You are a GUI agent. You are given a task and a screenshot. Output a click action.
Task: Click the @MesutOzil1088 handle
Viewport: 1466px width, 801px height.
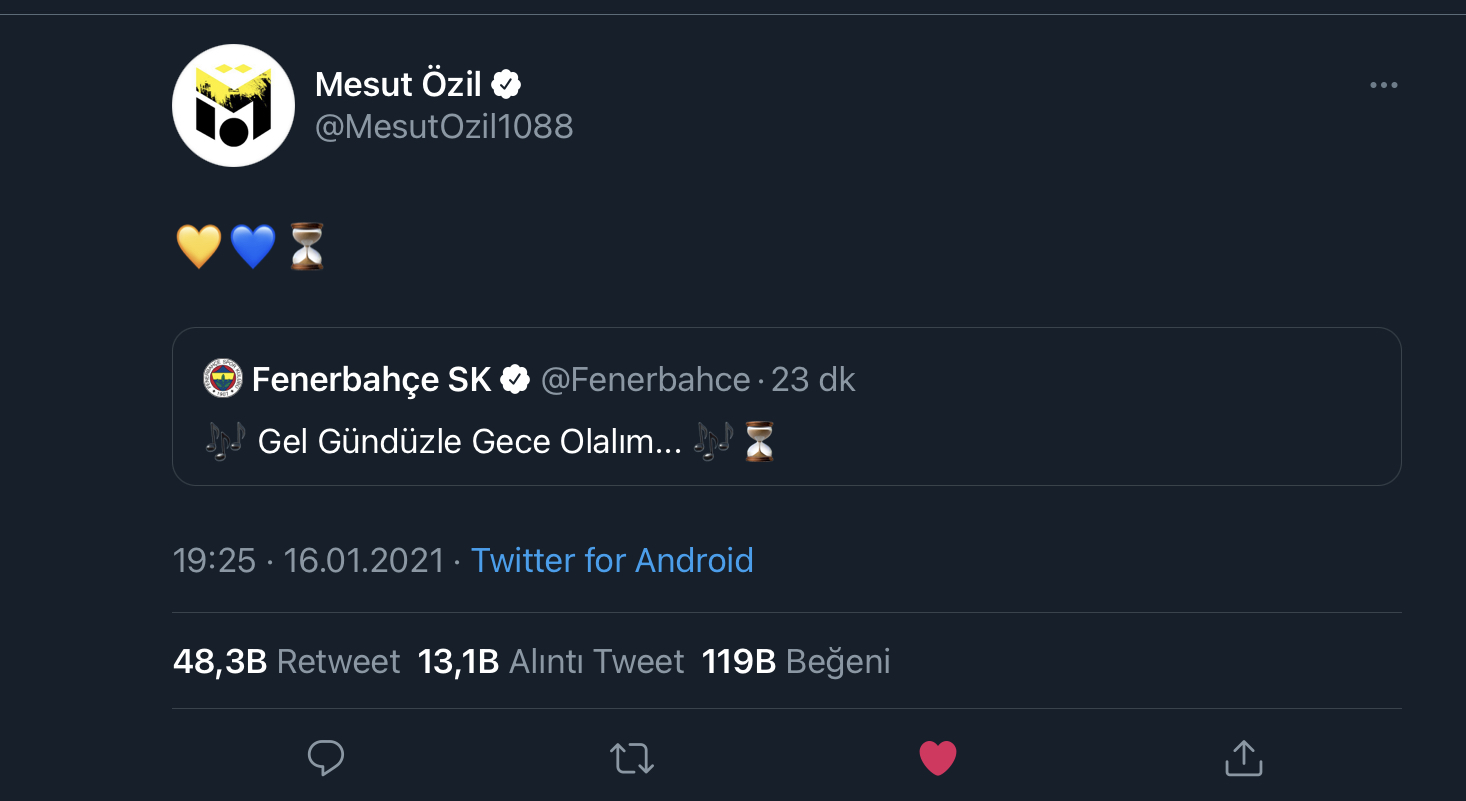click(x=444, y=127)
